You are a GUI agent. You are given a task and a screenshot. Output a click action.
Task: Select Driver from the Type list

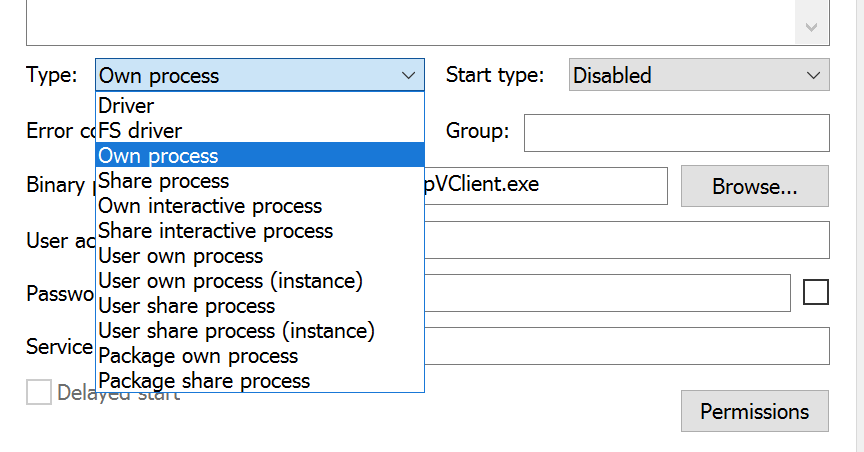point(126,105)
